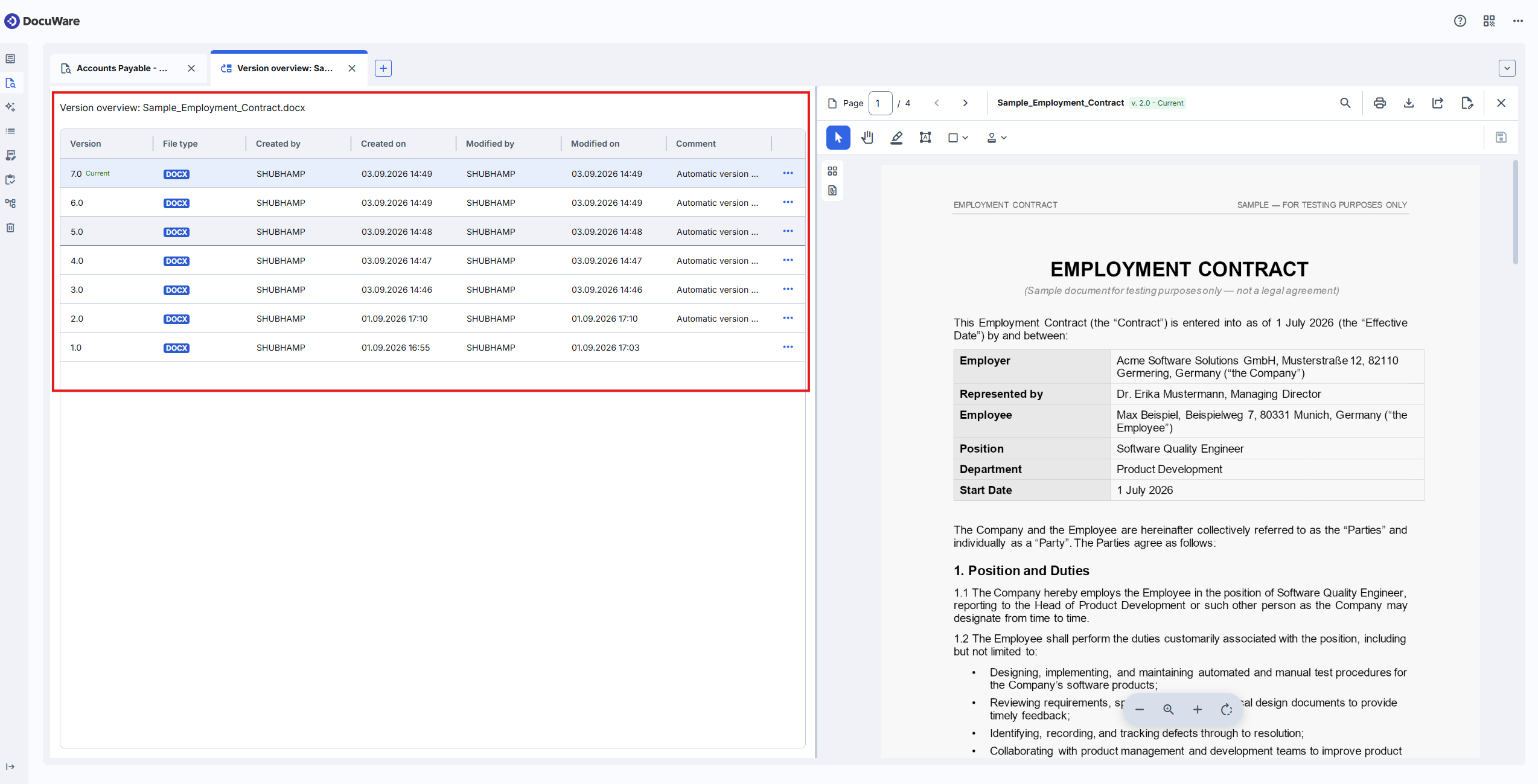1538x784 pixels.
Task: Rotate the page in viewer
Action: pos(1227,710)
